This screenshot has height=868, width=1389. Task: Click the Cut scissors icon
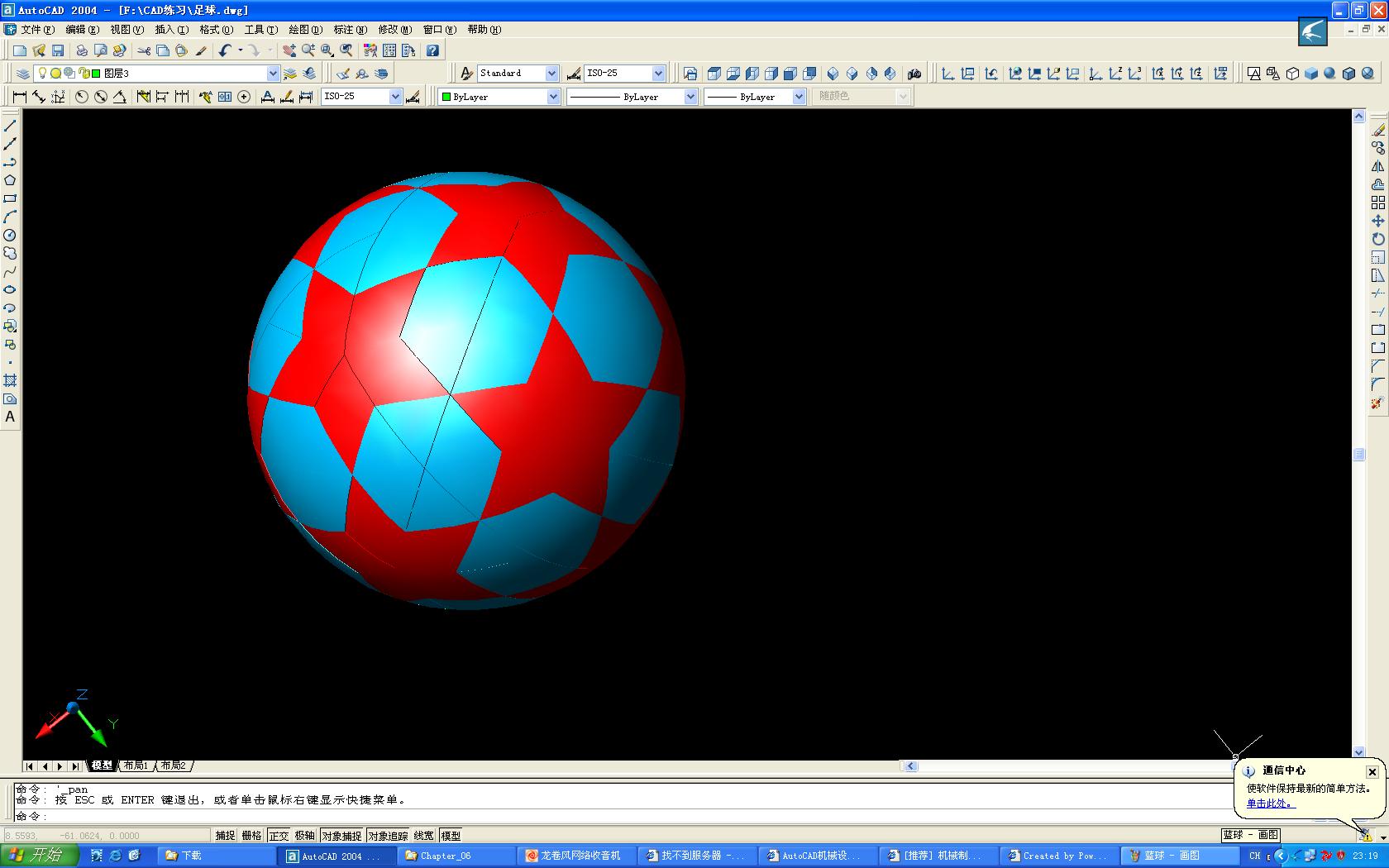pos(144,50)
